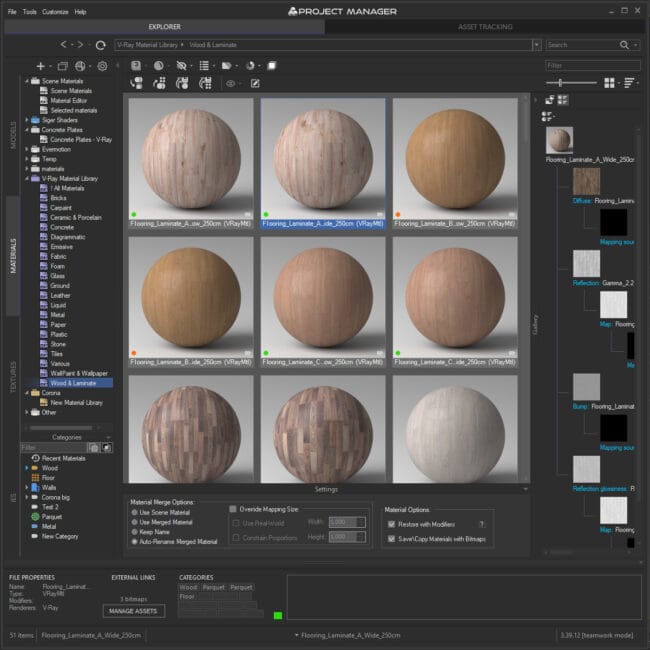Viewport: 650px width, 650px height.
Task: Open the Help menu
Action: [x=80, y=12]
